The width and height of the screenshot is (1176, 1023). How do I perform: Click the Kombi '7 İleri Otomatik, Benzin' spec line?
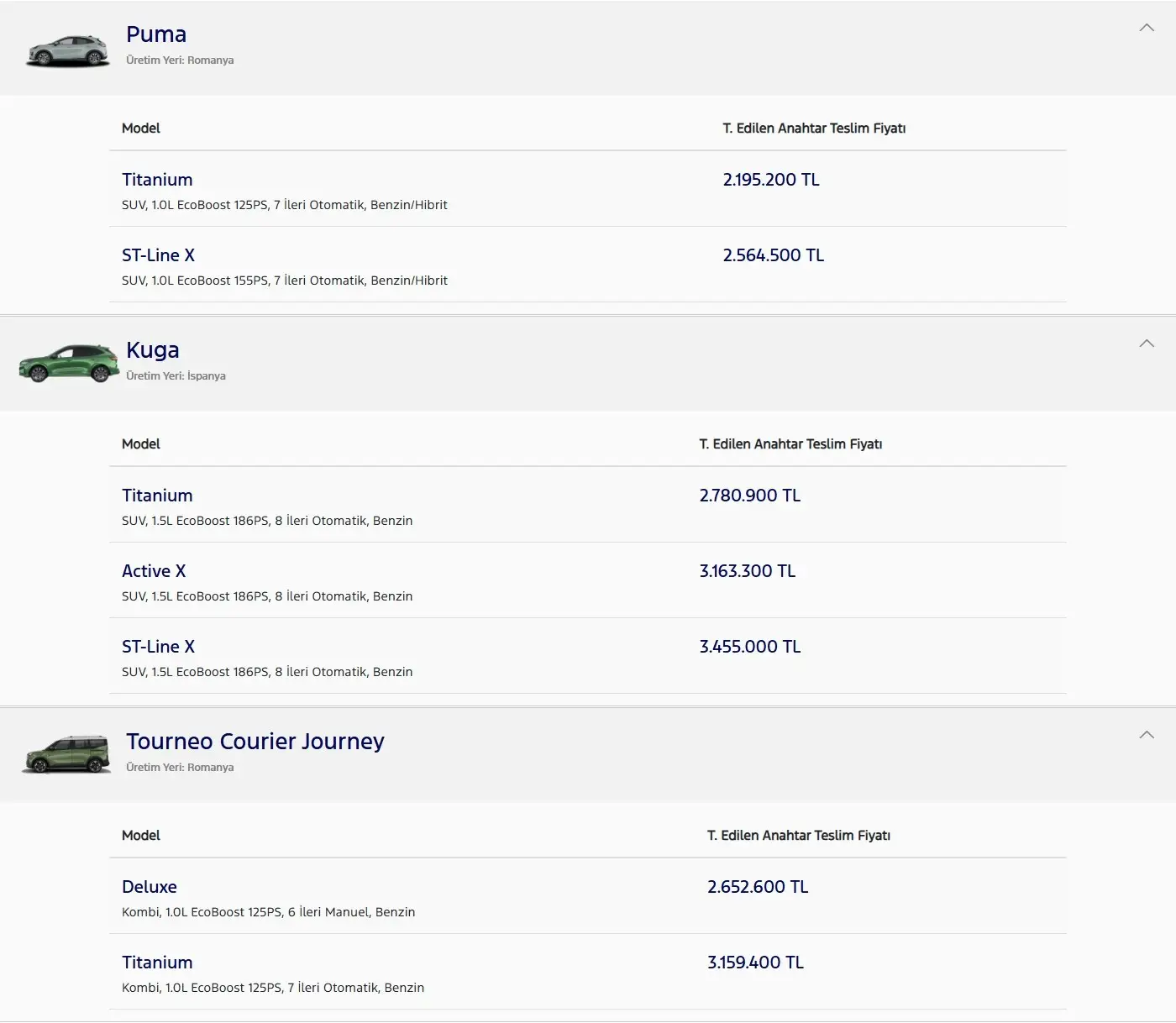tap(273, 988)
